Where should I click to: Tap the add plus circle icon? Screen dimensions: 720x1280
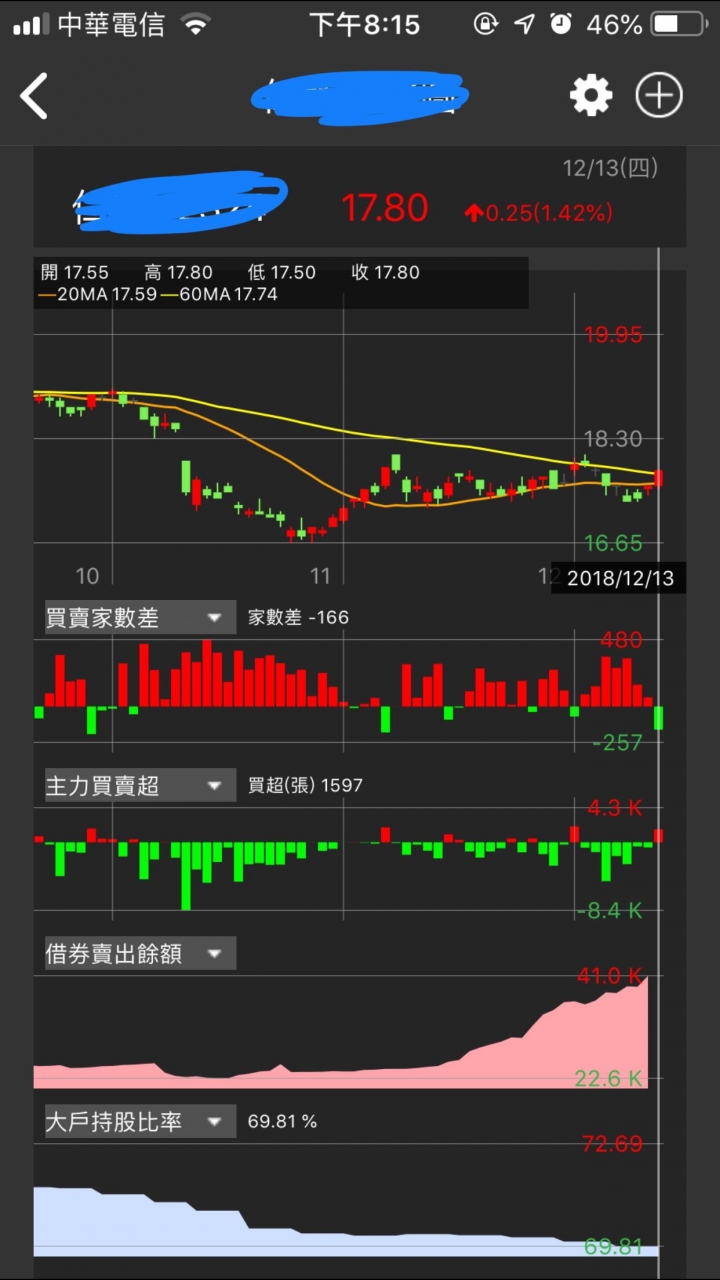pyautogui.click(x=659, y=96)
